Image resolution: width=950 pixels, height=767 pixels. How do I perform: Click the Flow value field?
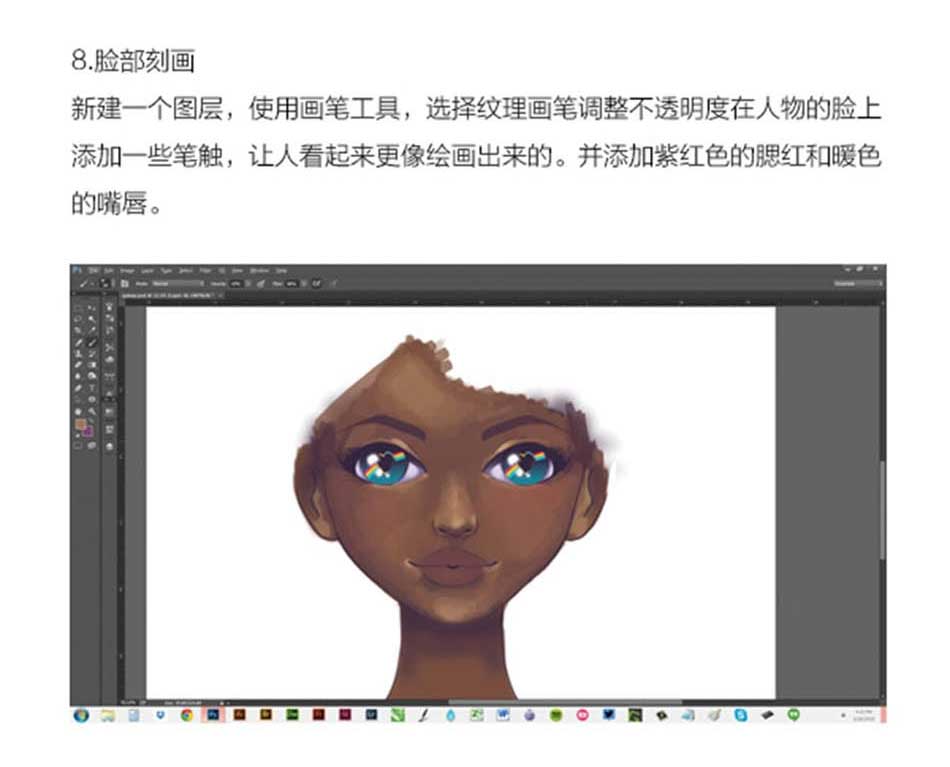pos(292,283)
